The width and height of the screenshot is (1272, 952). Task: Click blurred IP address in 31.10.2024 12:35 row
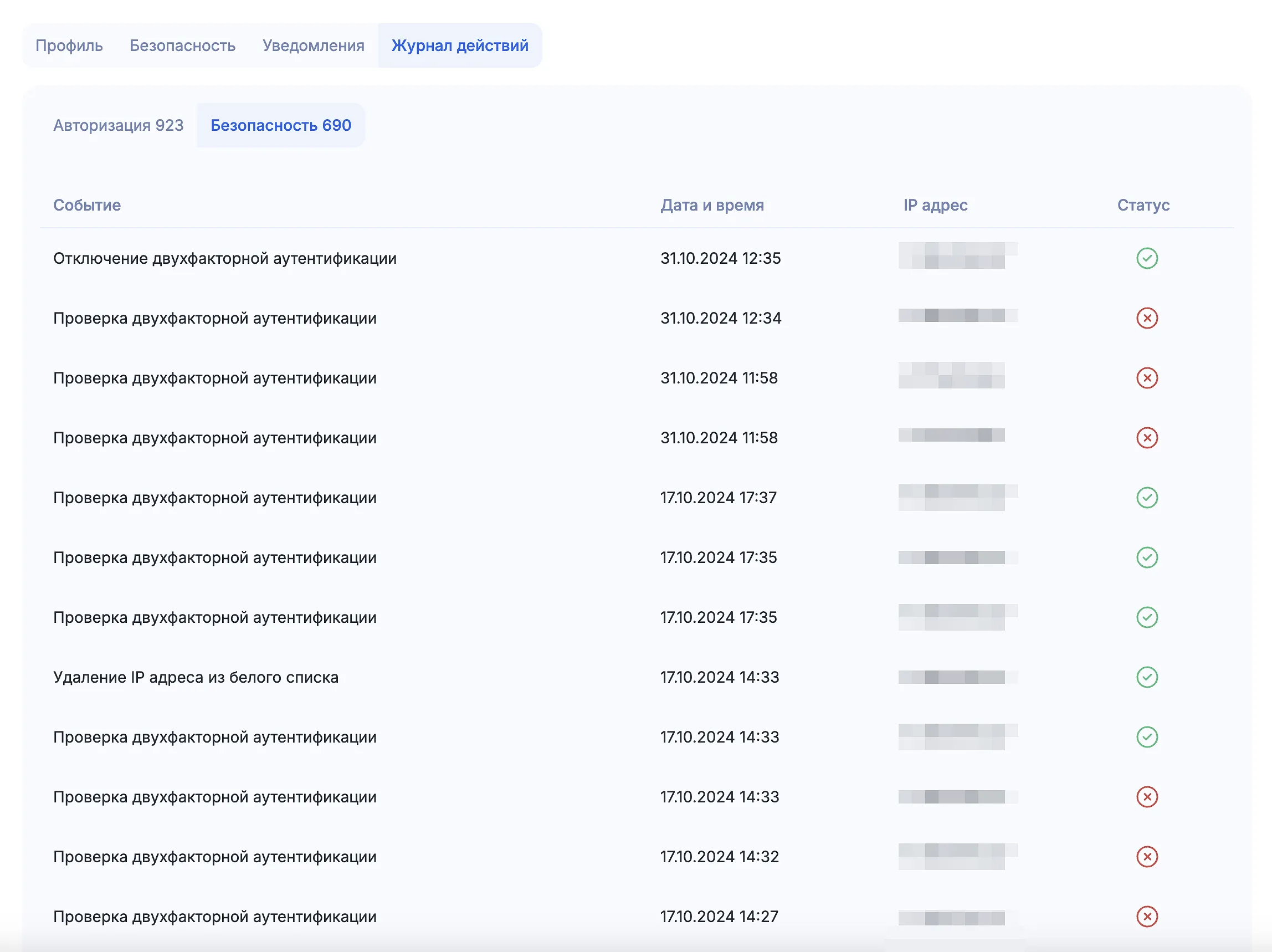[957, 256]
